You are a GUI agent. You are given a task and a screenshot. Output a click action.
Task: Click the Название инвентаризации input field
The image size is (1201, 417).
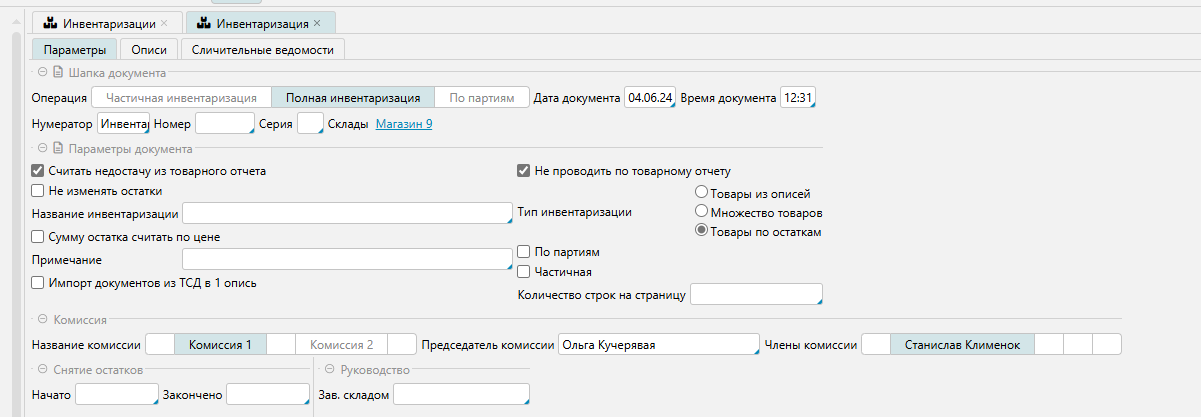coord(346,213)
